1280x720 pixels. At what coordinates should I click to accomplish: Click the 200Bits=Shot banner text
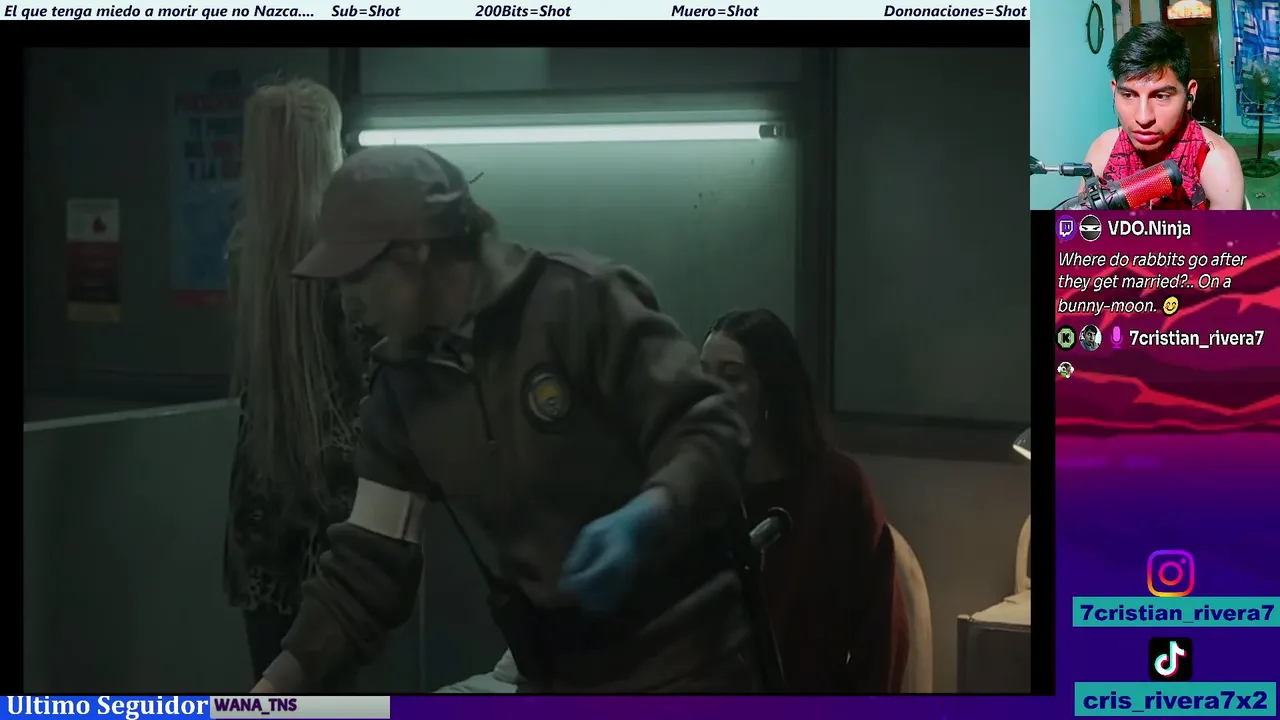(523, 11)
